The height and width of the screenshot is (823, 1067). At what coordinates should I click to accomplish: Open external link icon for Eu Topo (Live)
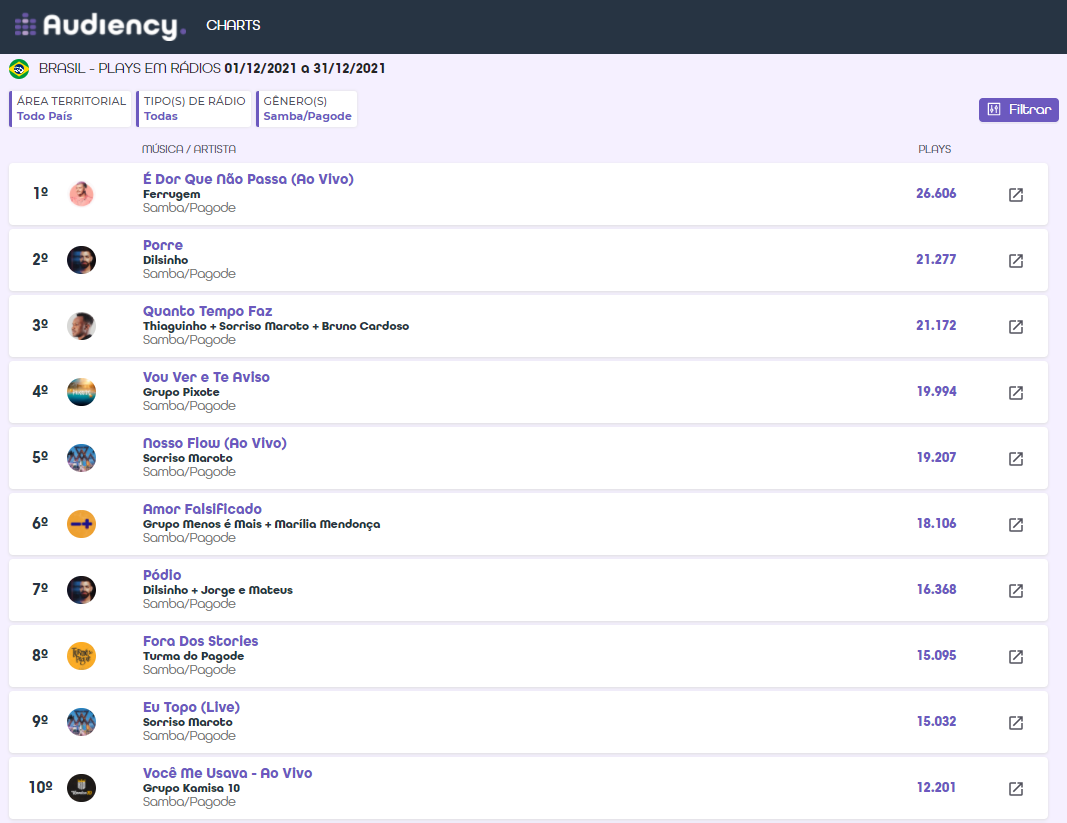click(1015, 723)
